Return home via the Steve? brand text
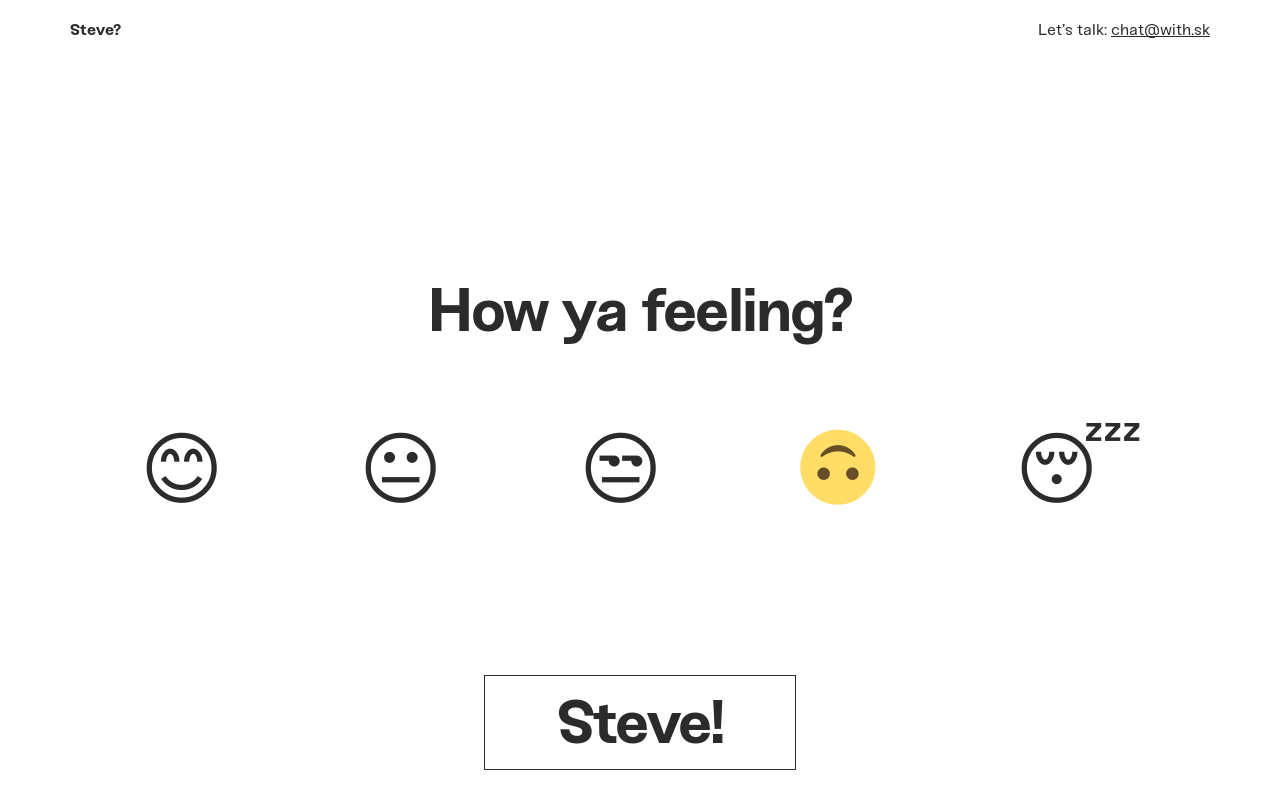1280x800 pixels. coord(95,30)
